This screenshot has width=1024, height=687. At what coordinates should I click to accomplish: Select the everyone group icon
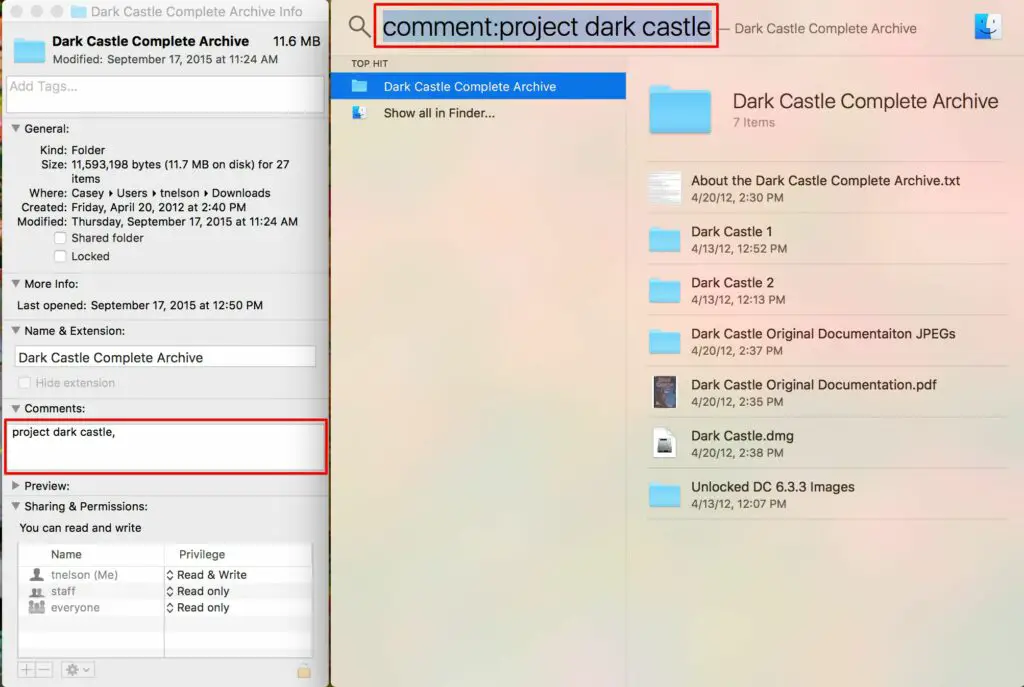37,607
